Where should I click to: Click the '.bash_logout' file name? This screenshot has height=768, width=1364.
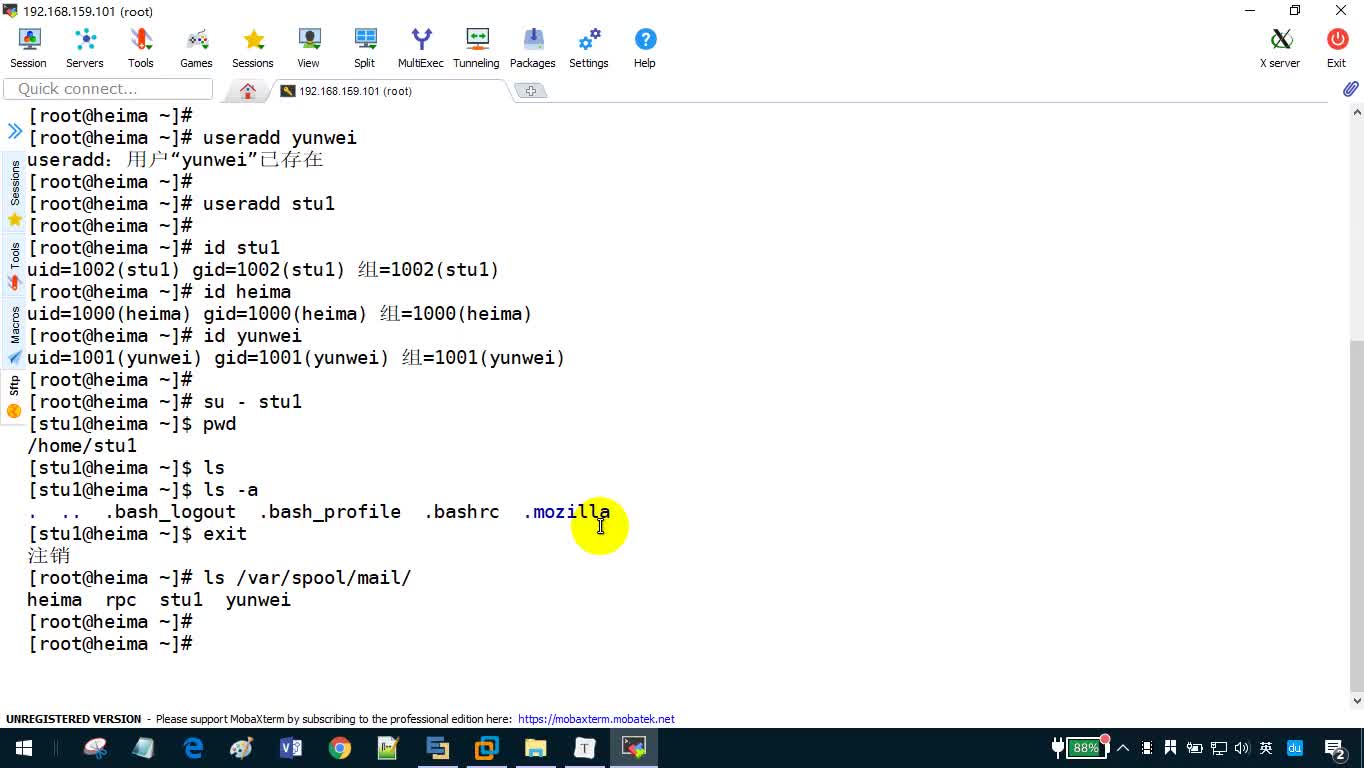170,512
